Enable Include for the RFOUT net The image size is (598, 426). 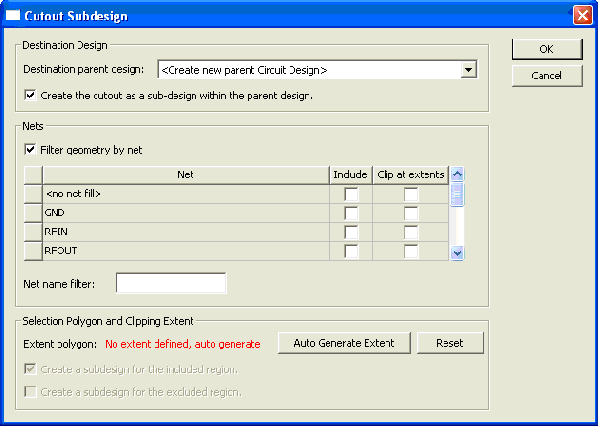[x=351, y=251]
